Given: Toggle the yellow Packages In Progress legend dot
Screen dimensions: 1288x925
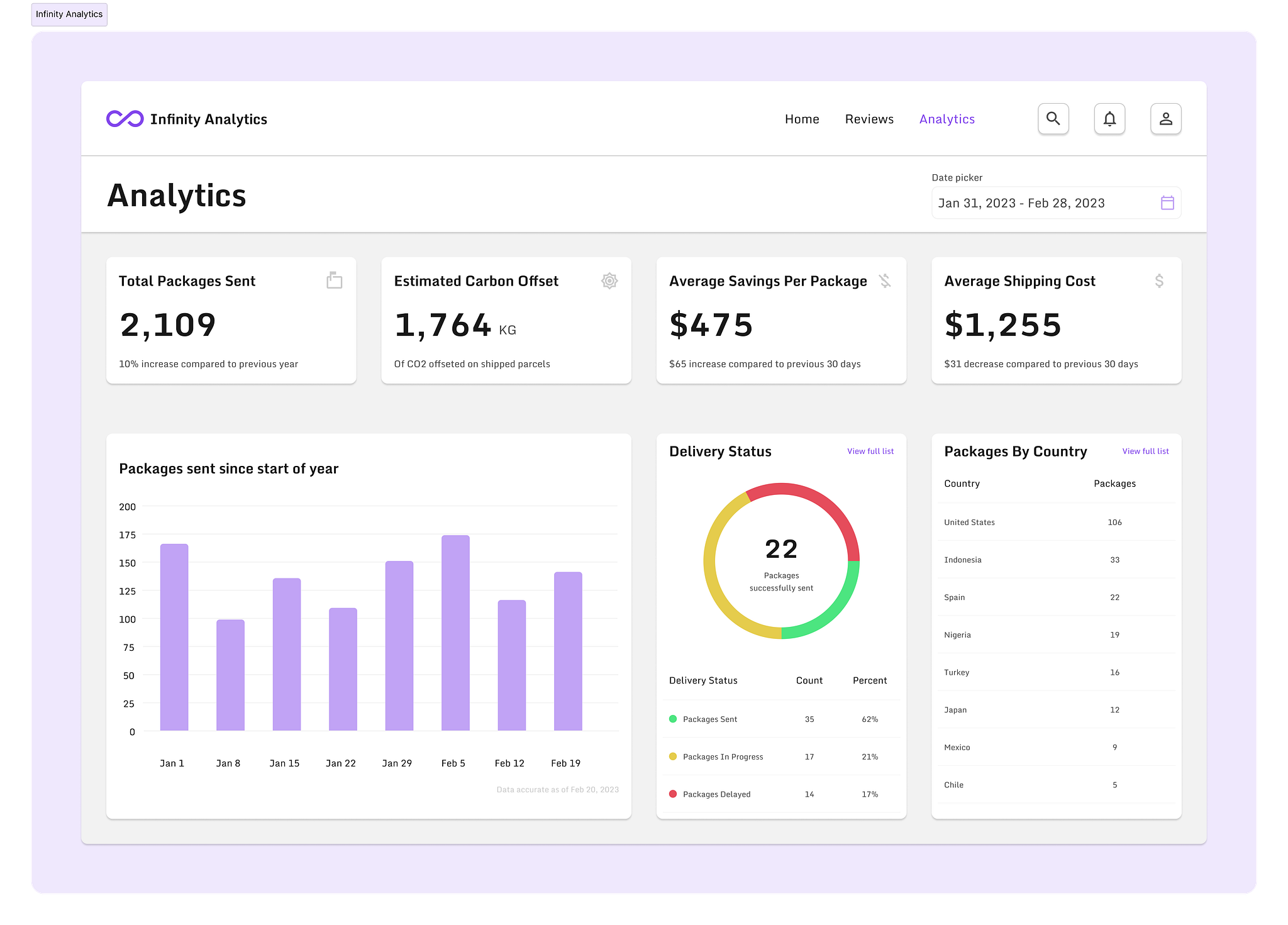Looking at the screenshot, I should coord(673,756).
